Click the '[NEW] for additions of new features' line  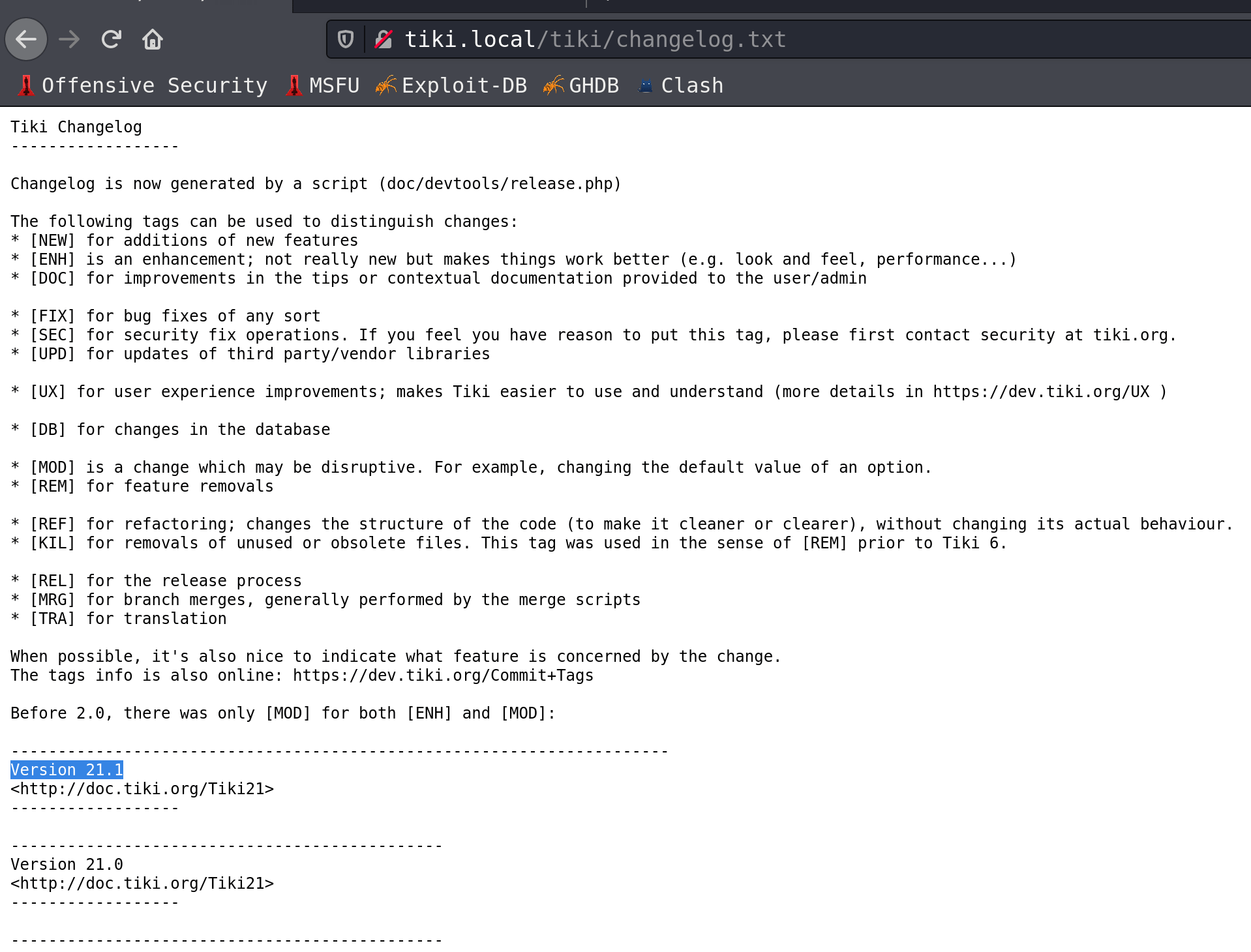[185, 241]
